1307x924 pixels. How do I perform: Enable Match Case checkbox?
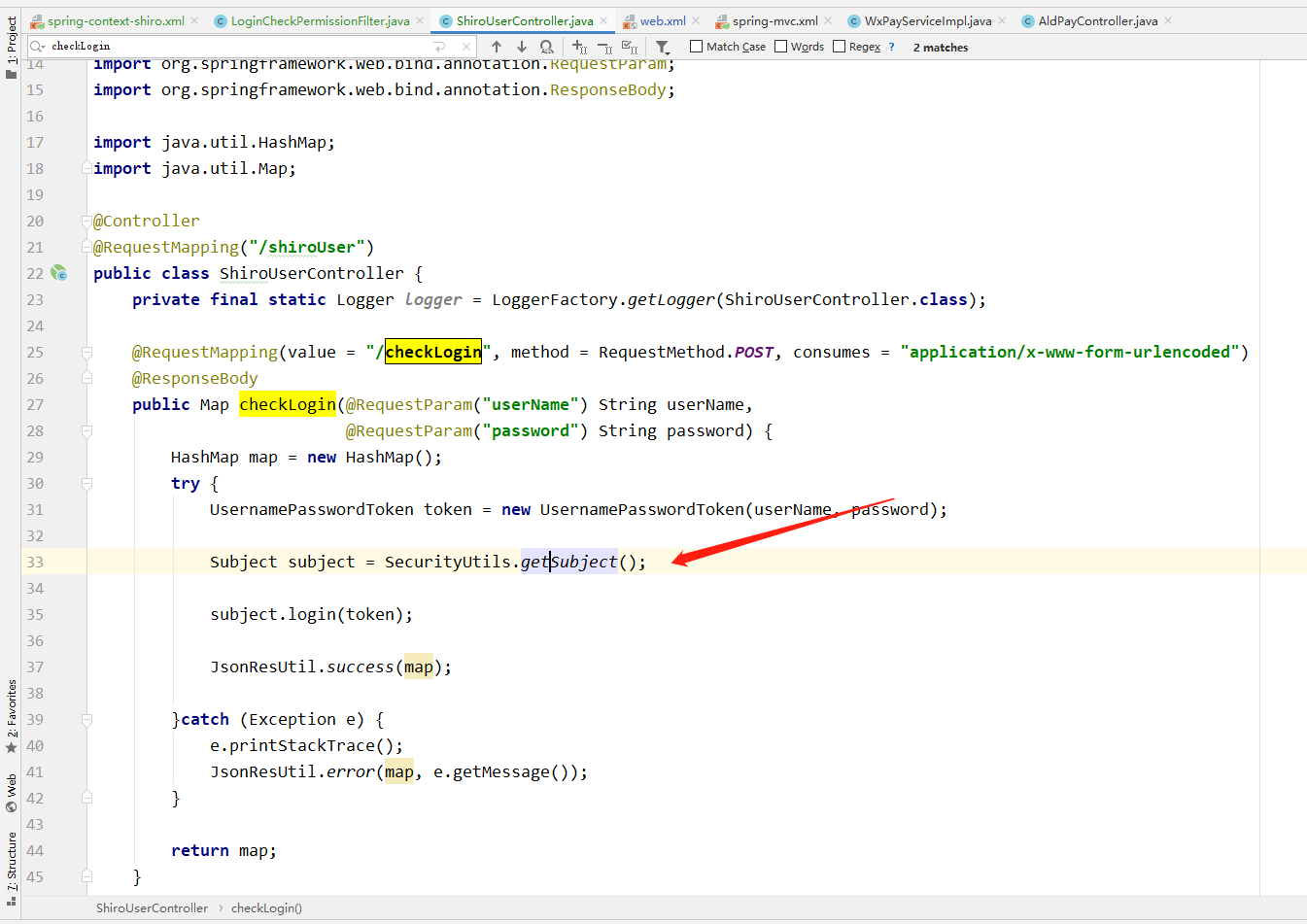pos(696,47)
